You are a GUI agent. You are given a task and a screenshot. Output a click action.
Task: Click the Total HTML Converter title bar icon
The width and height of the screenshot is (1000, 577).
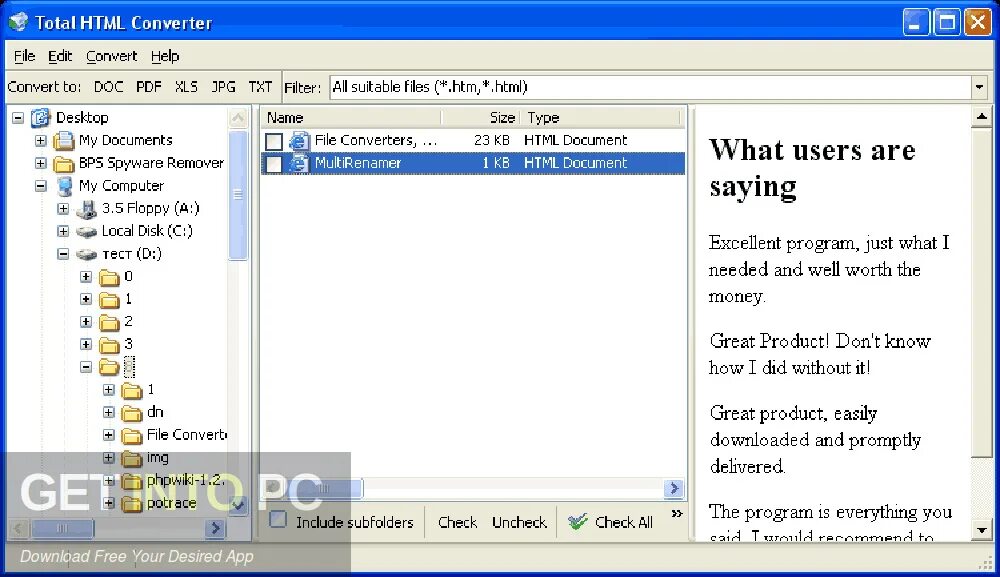[x=18, y=22]
